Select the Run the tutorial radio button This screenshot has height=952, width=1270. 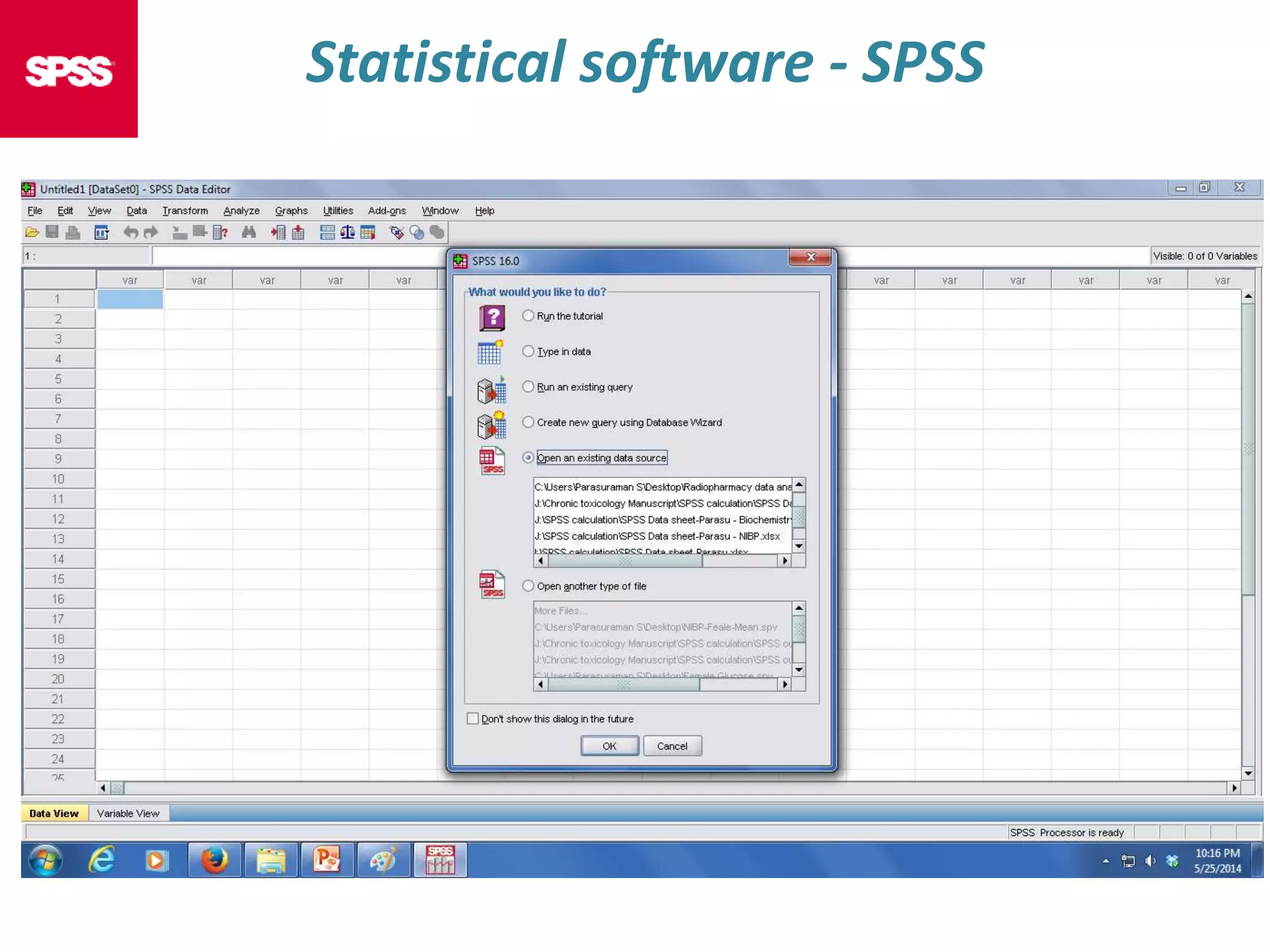pos(528,315)
